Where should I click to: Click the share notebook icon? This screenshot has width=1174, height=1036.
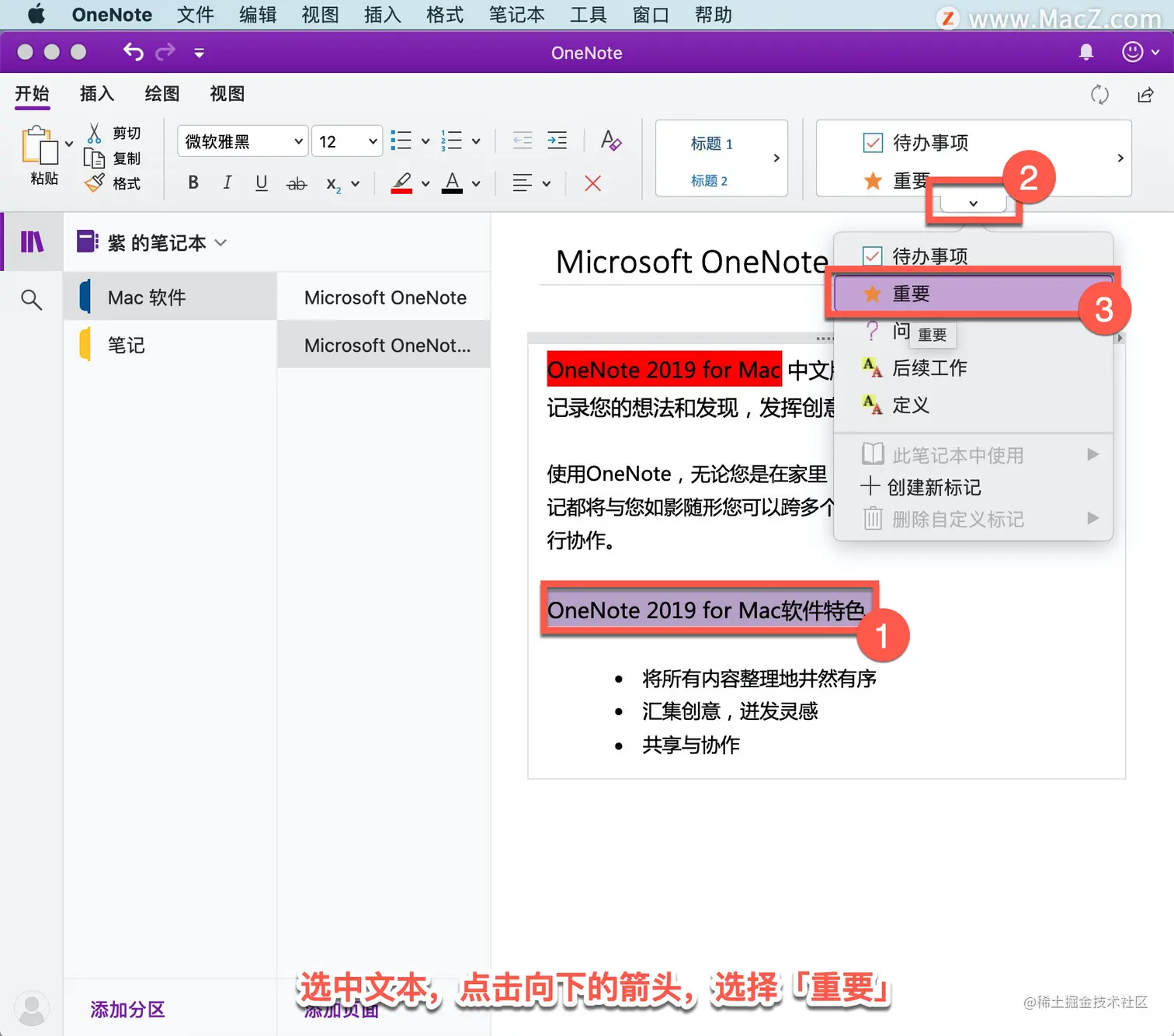click(x=1145, y=95)
